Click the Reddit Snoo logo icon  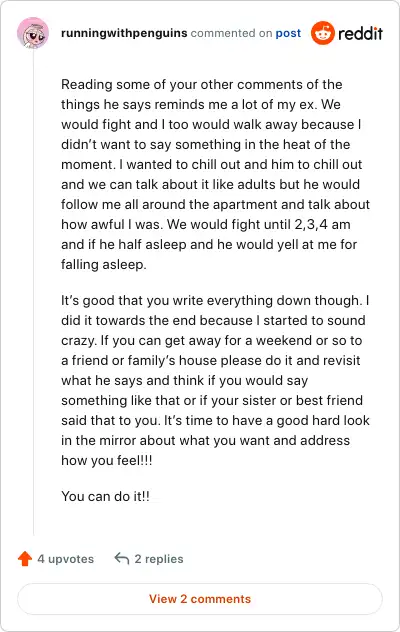(323, 33)
